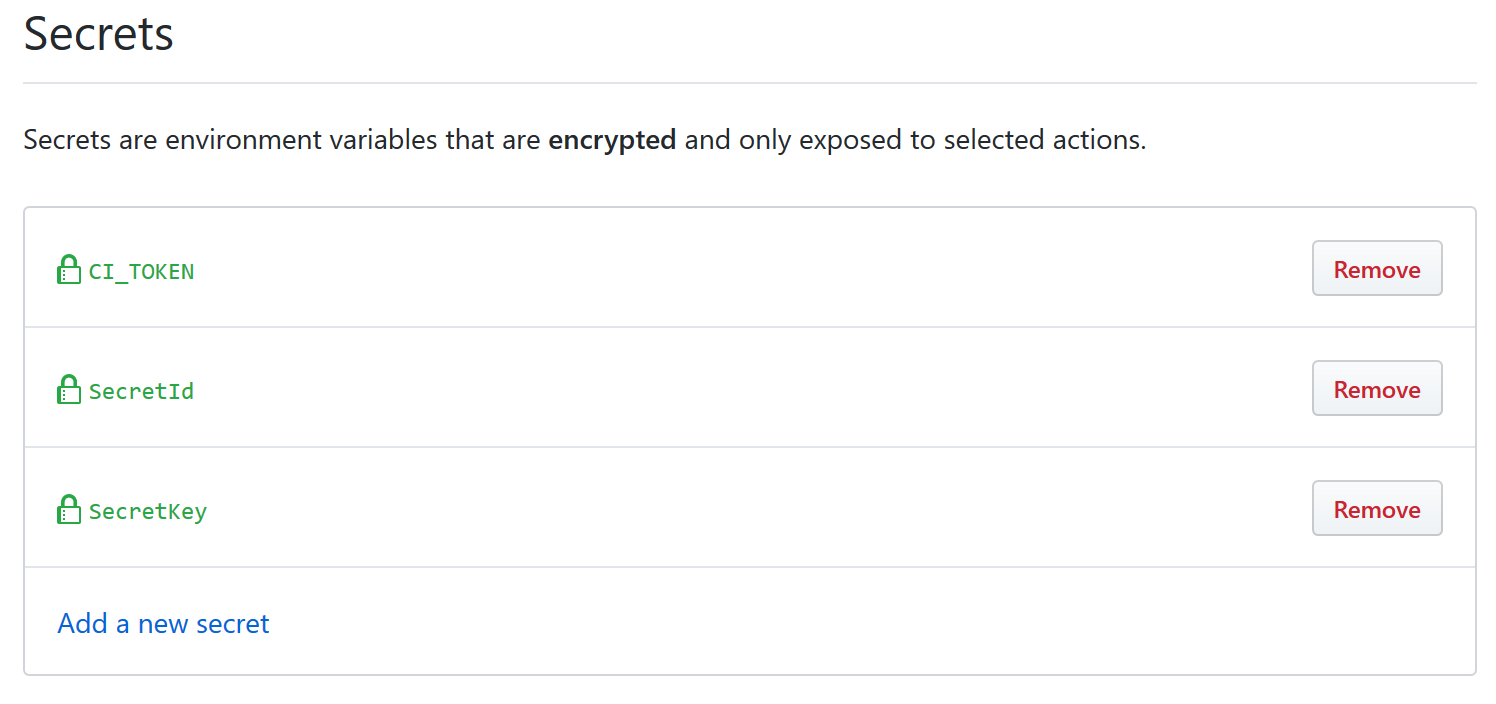
Task: Click empty space in the SecretId row
Action: click(x=750, y=390)
